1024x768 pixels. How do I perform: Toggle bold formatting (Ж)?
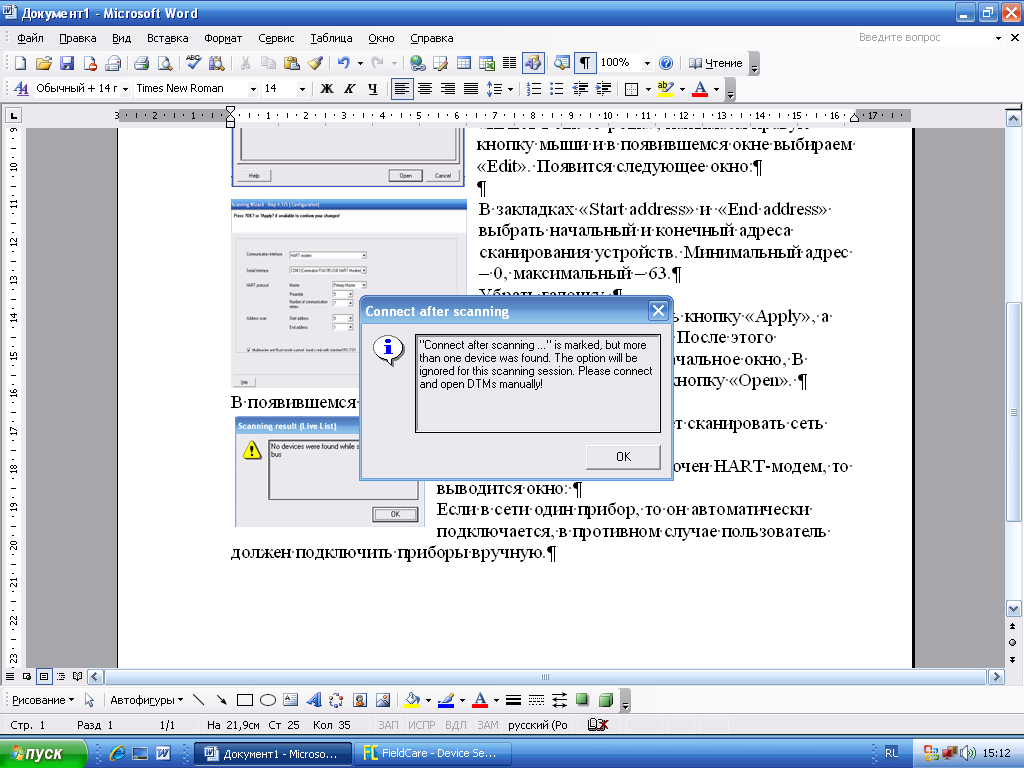pos(327,89)
